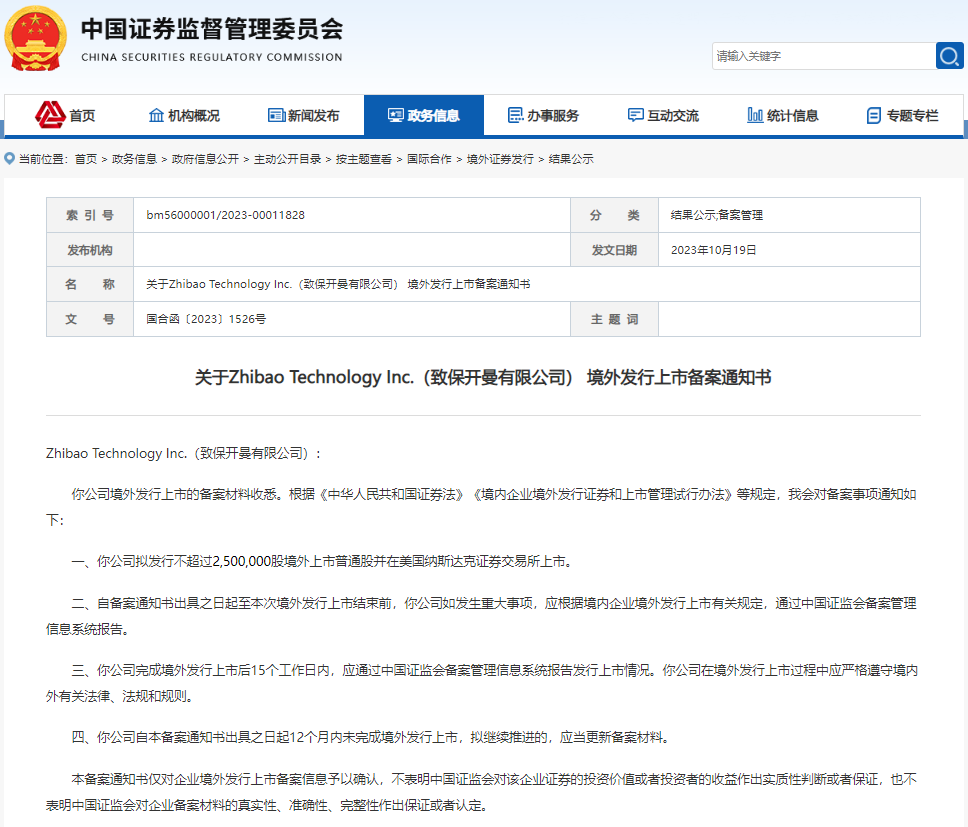
Task: Open the 新闻发布 navigation tab
Action: [304, 115]
